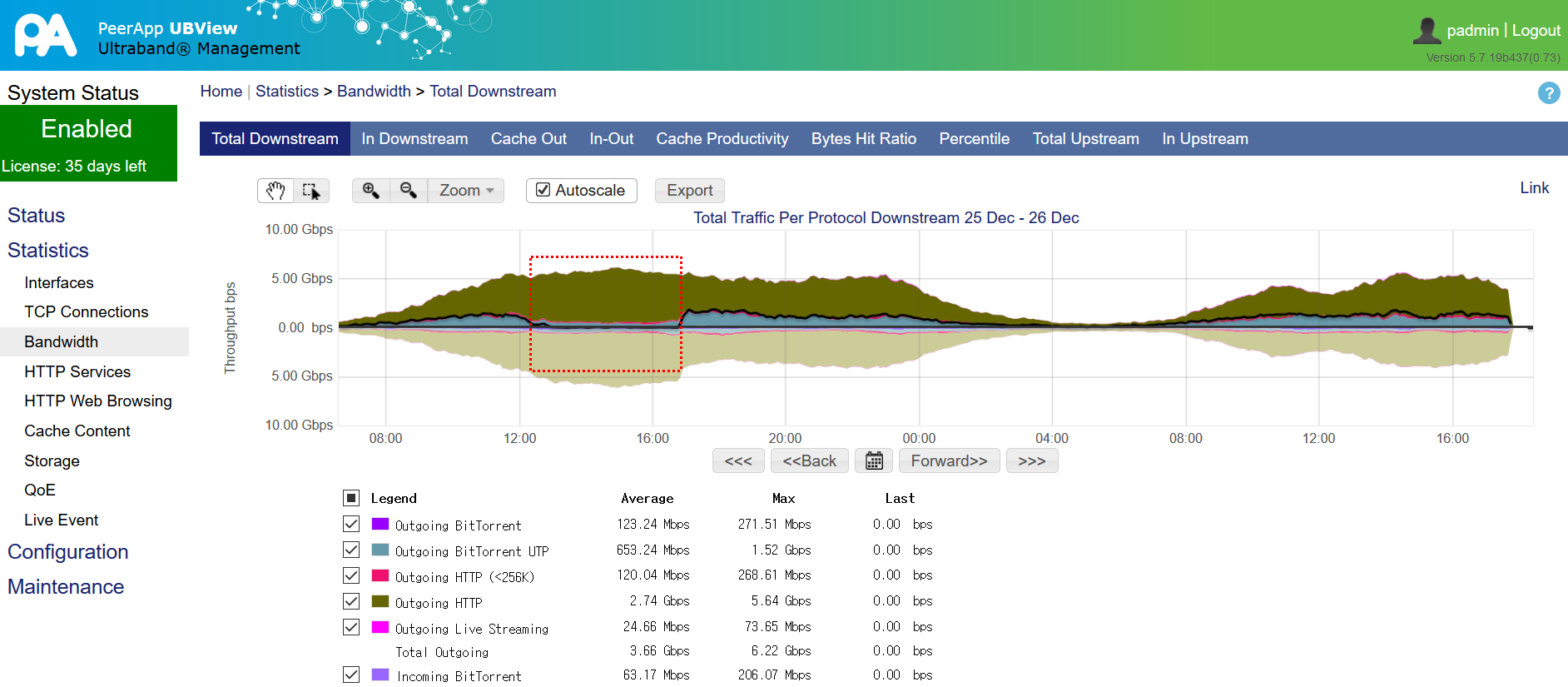Uncheck Outgoing BitTorrent series
This screenshot has height=687, width=1568.
pyautogui.click(x=351, y=524)
